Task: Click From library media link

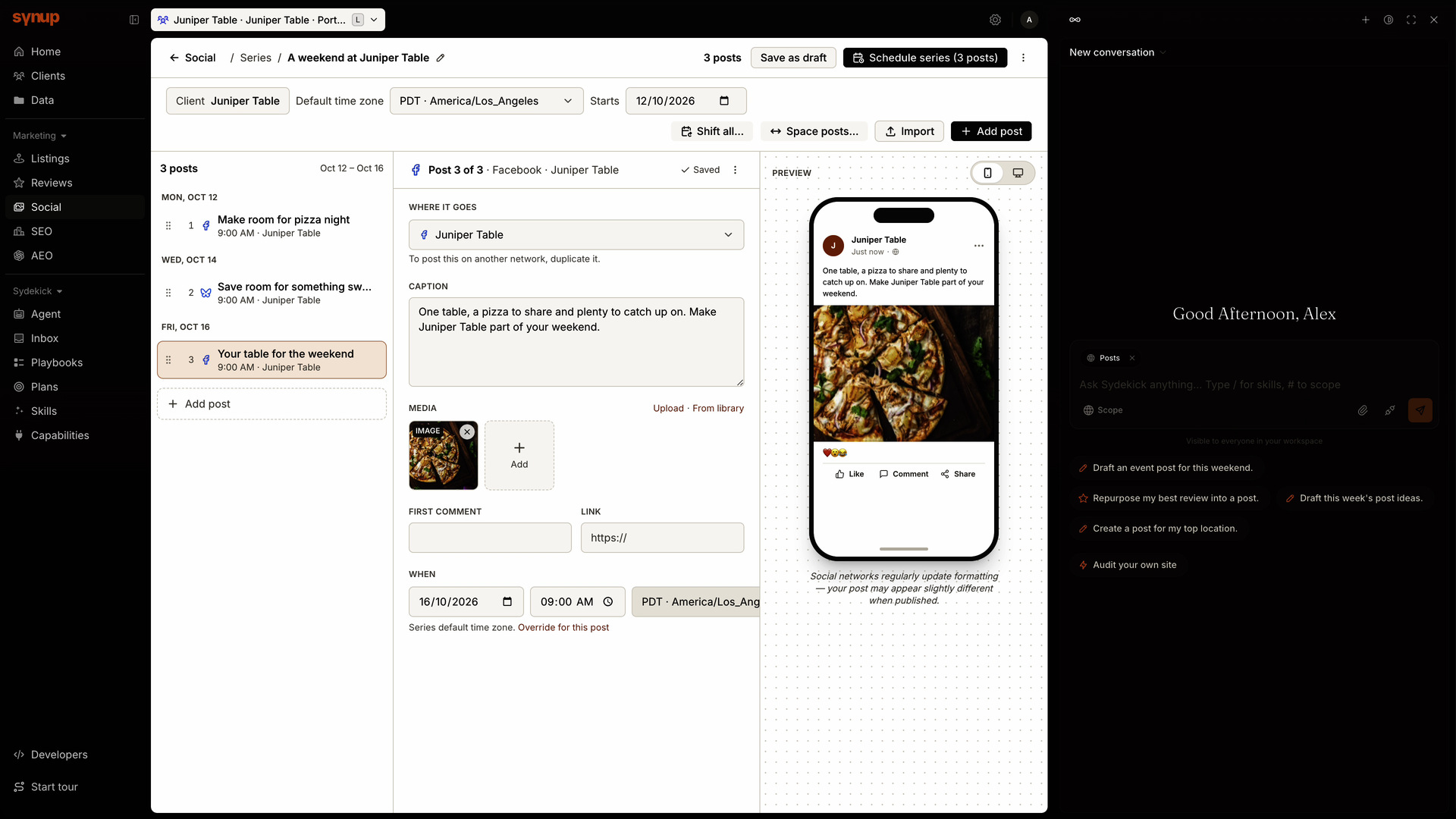Action: 718,408
